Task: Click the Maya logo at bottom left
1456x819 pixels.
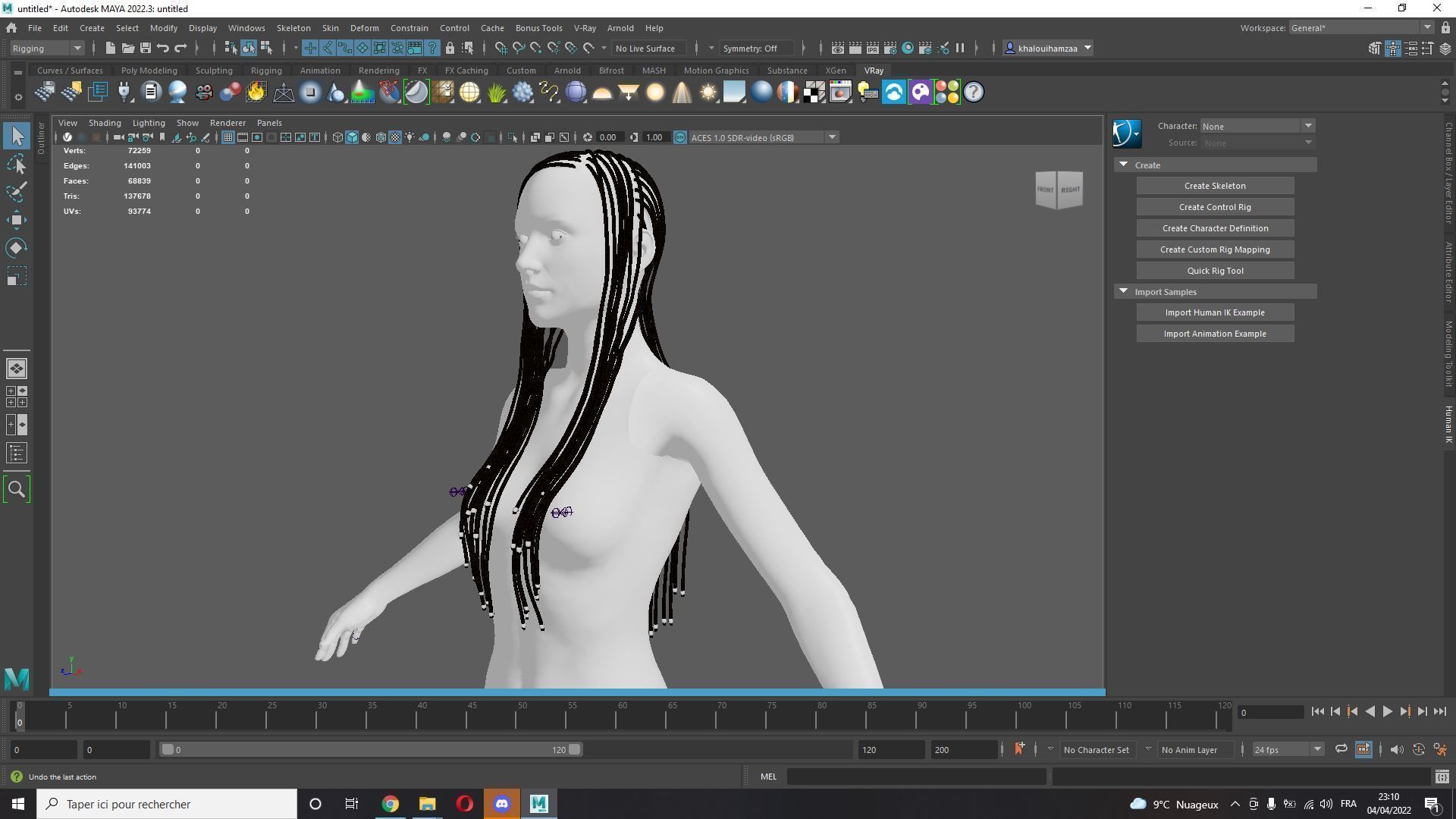Action: tap(17, 679)
